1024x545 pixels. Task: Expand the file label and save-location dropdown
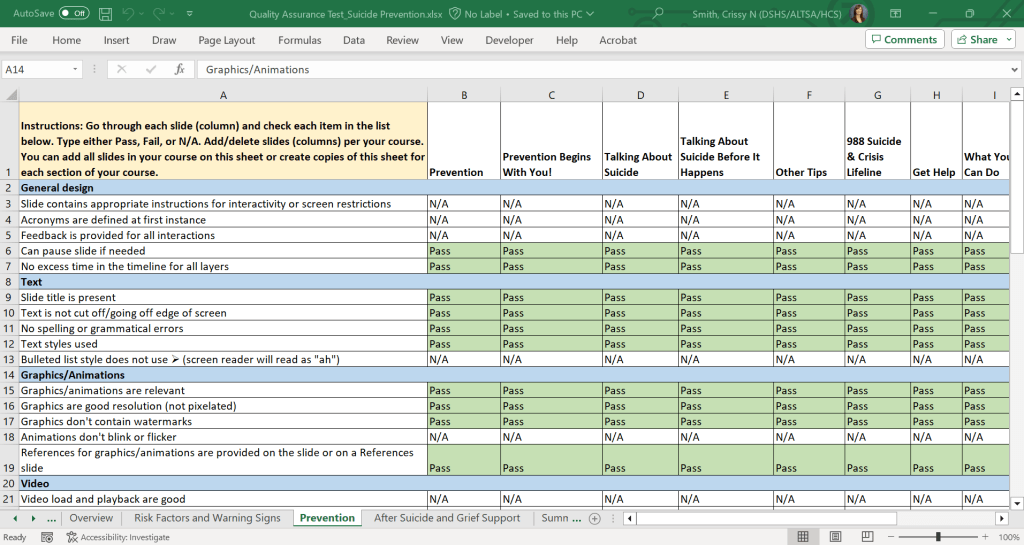tap(588, 14)
